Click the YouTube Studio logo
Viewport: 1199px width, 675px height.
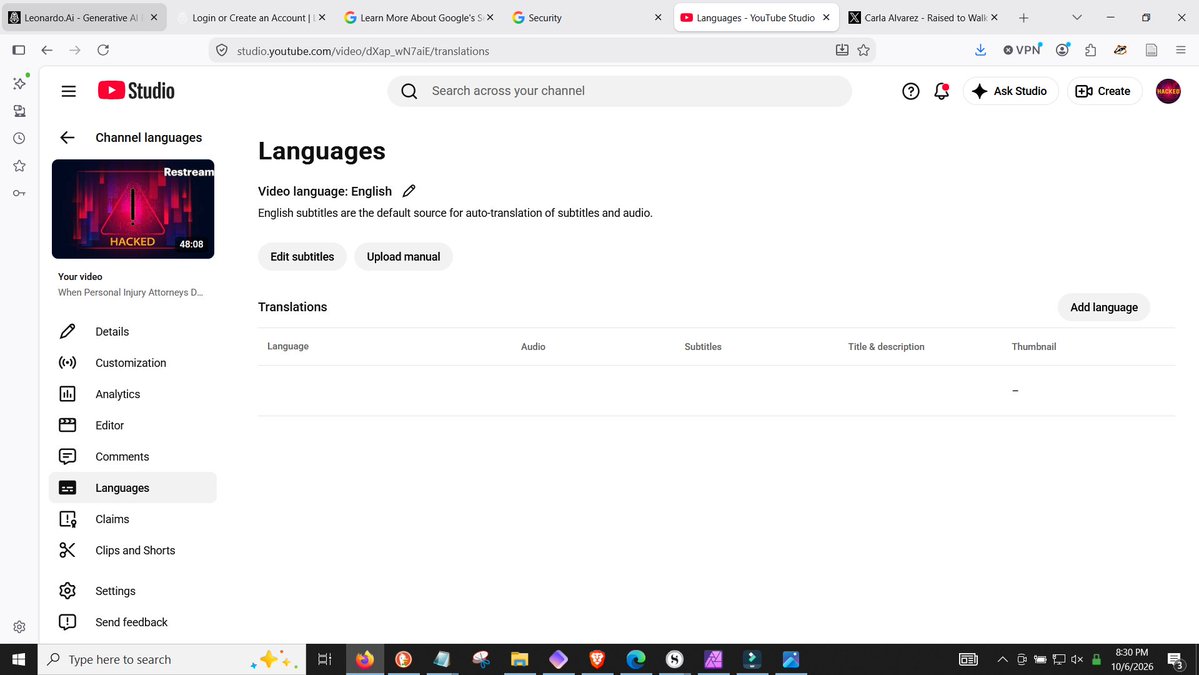click(136, 90)
